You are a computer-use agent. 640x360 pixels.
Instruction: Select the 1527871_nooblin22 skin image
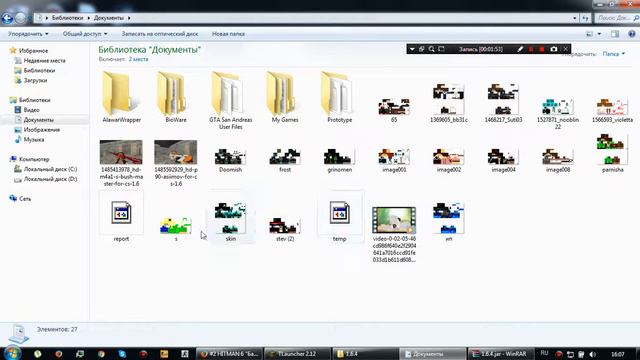tap(558, 114)
